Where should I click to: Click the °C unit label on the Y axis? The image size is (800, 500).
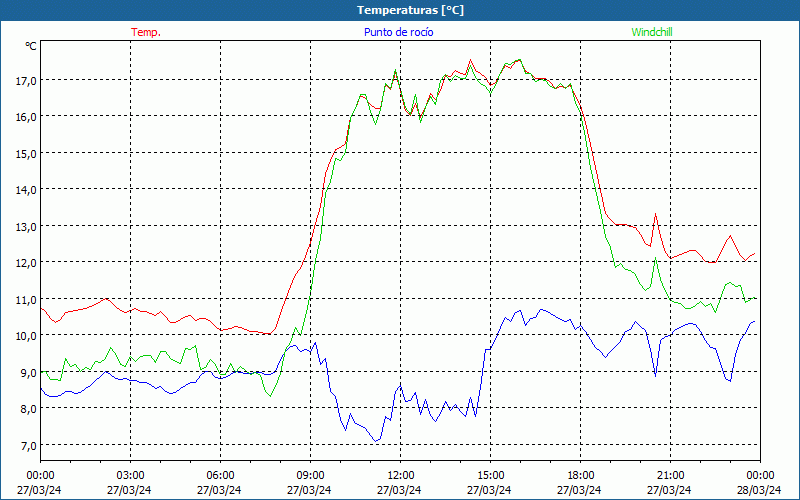[x=31, y=46]
